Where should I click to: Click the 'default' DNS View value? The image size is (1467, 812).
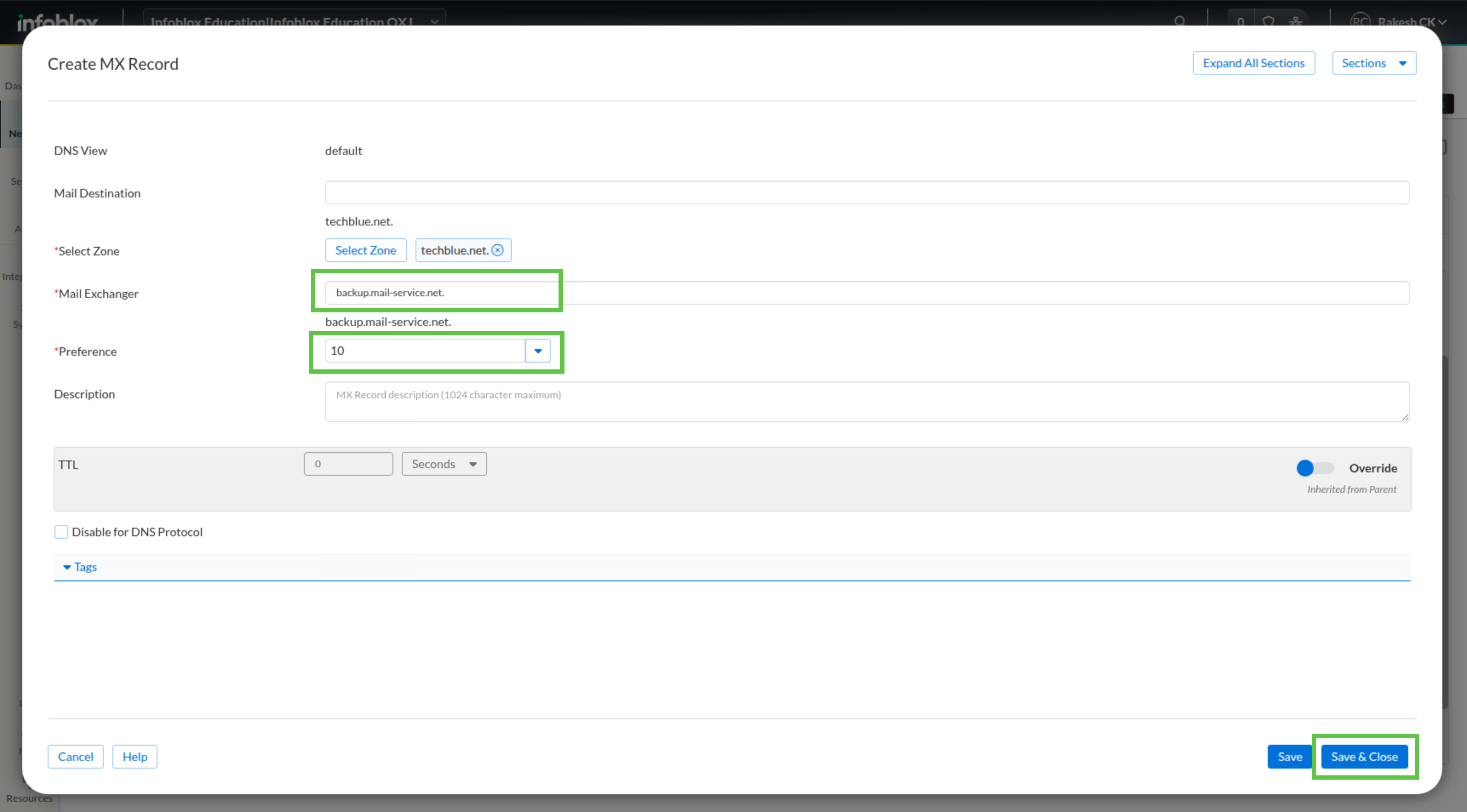coord(344,151)
